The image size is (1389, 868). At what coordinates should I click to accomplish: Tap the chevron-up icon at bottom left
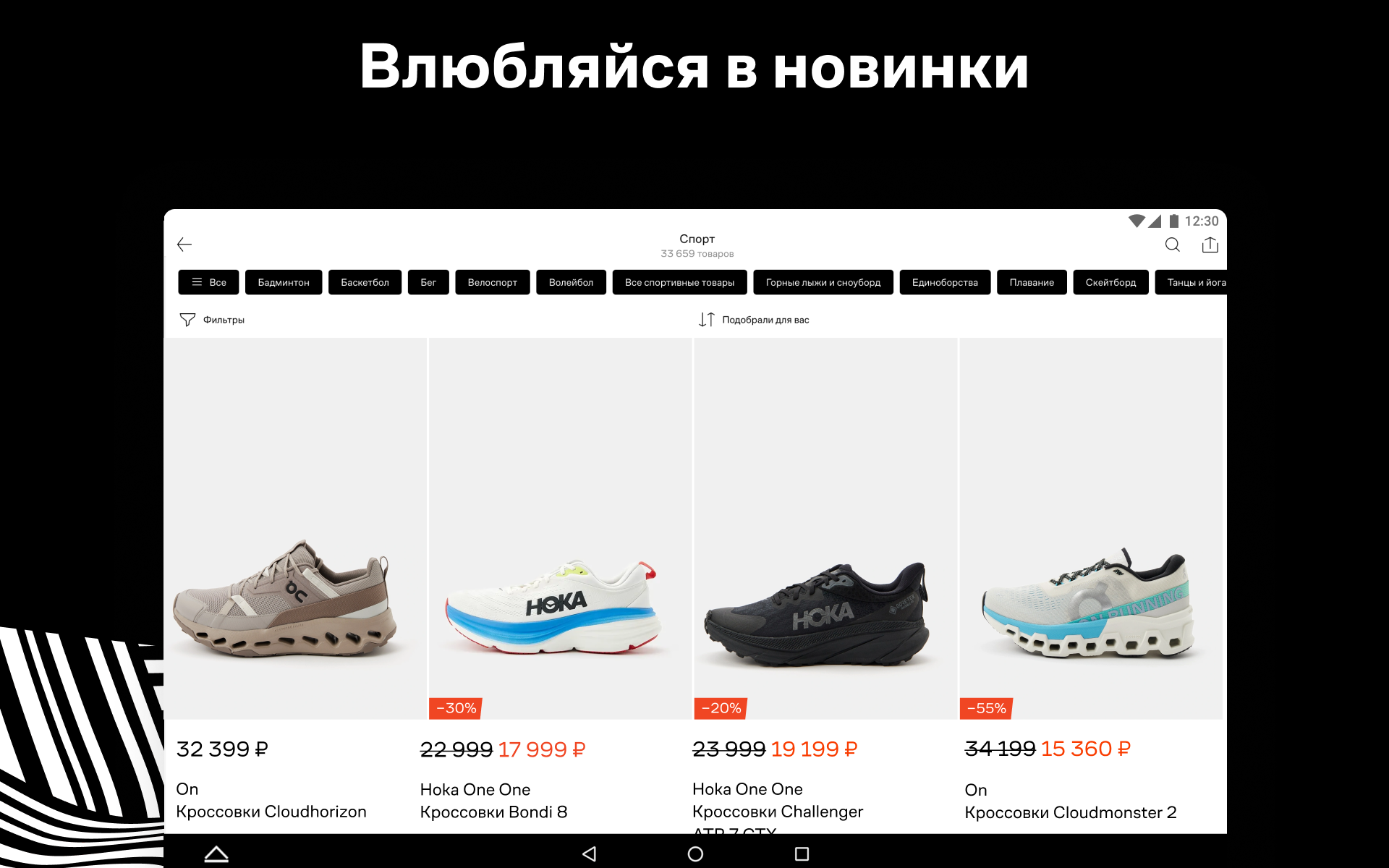(x=216, y=854)
